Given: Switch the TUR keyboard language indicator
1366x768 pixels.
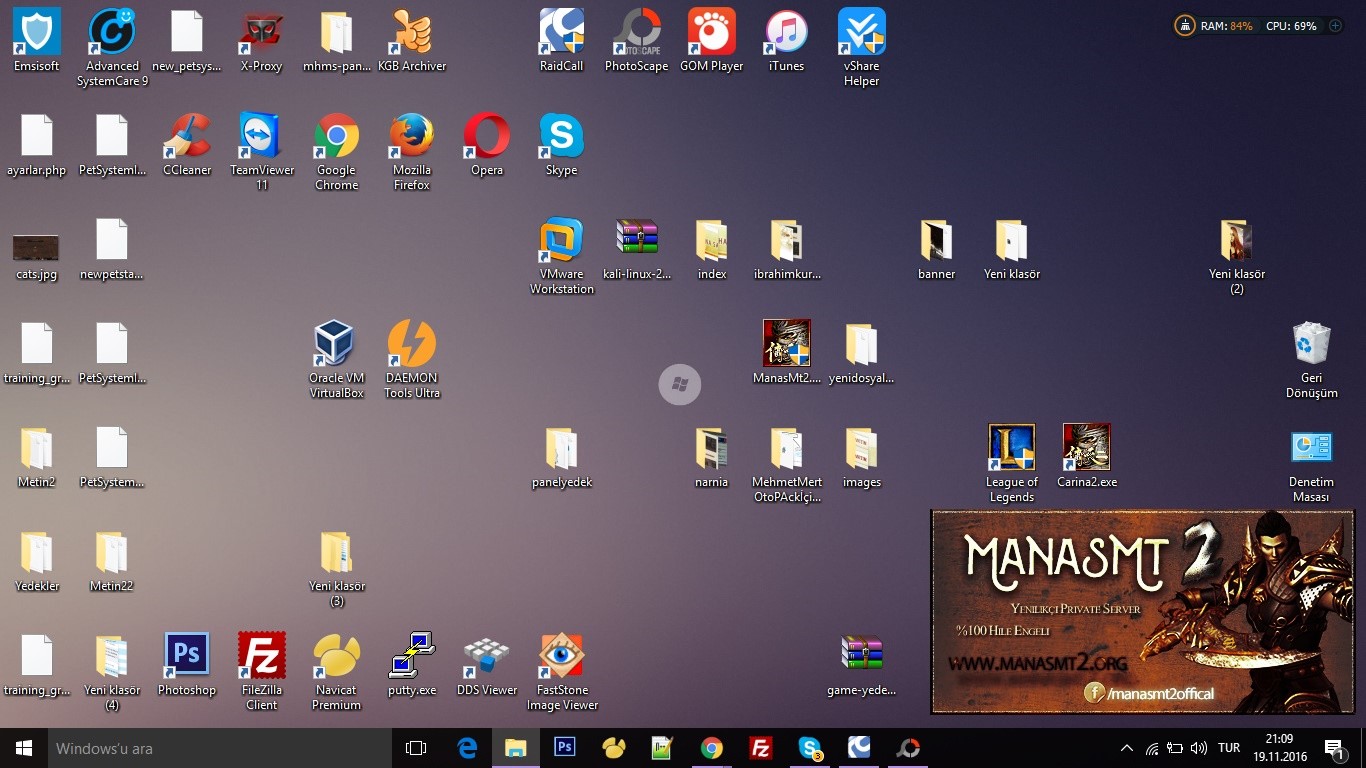Looking at the screenshot, I should (x=1229, y=748).
